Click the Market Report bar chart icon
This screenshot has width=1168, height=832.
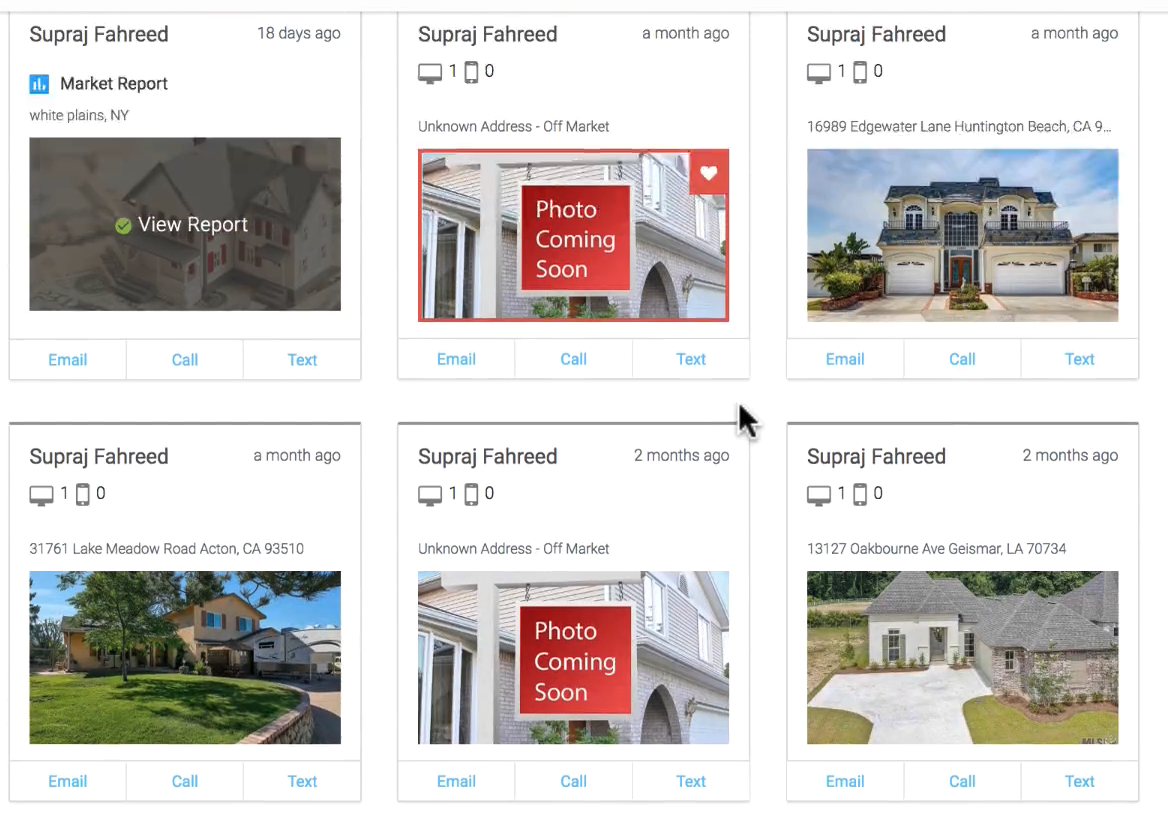(39, 83)
